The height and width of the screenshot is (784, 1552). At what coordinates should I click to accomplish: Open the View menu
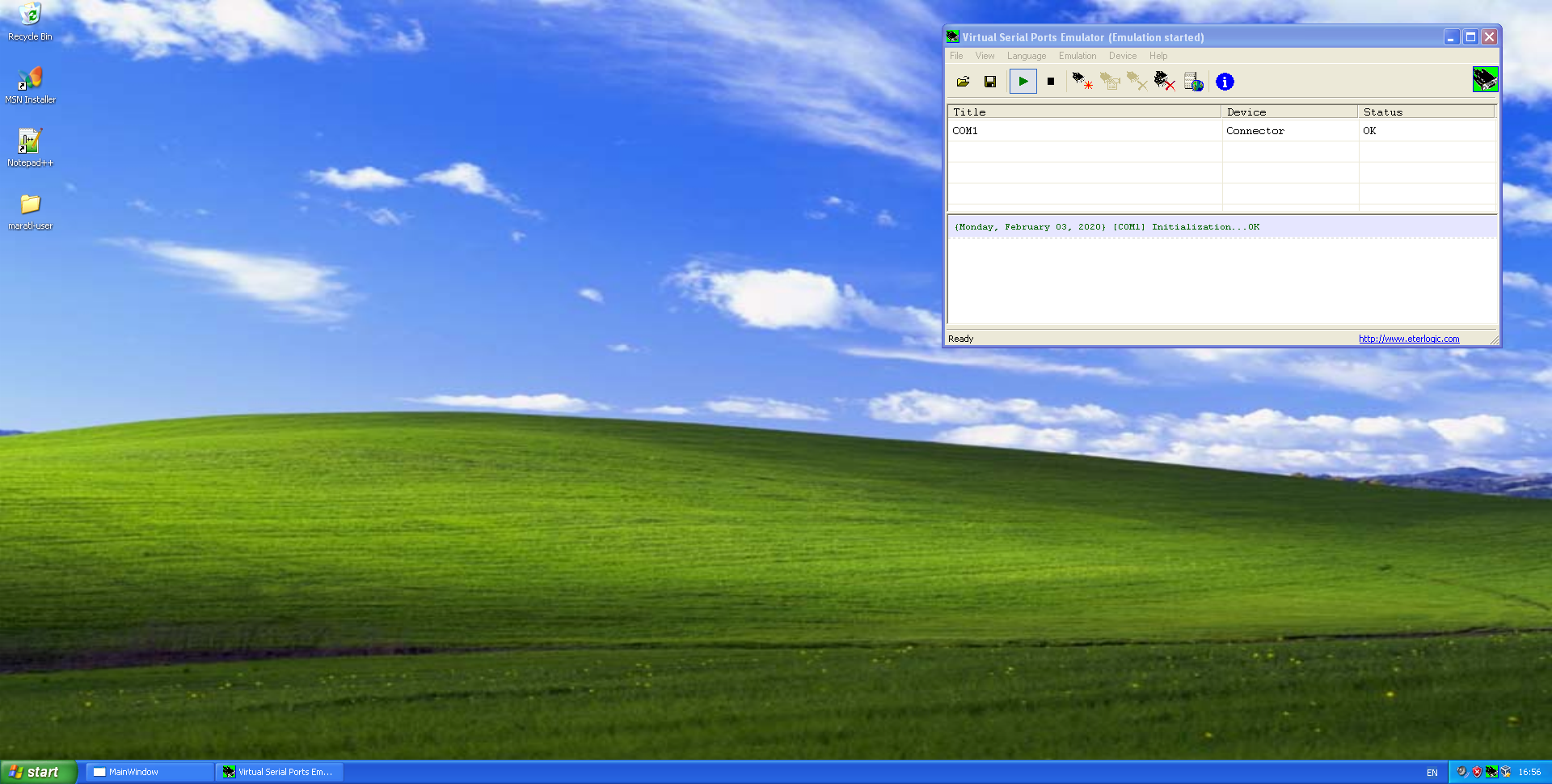[x=985, y=56]
